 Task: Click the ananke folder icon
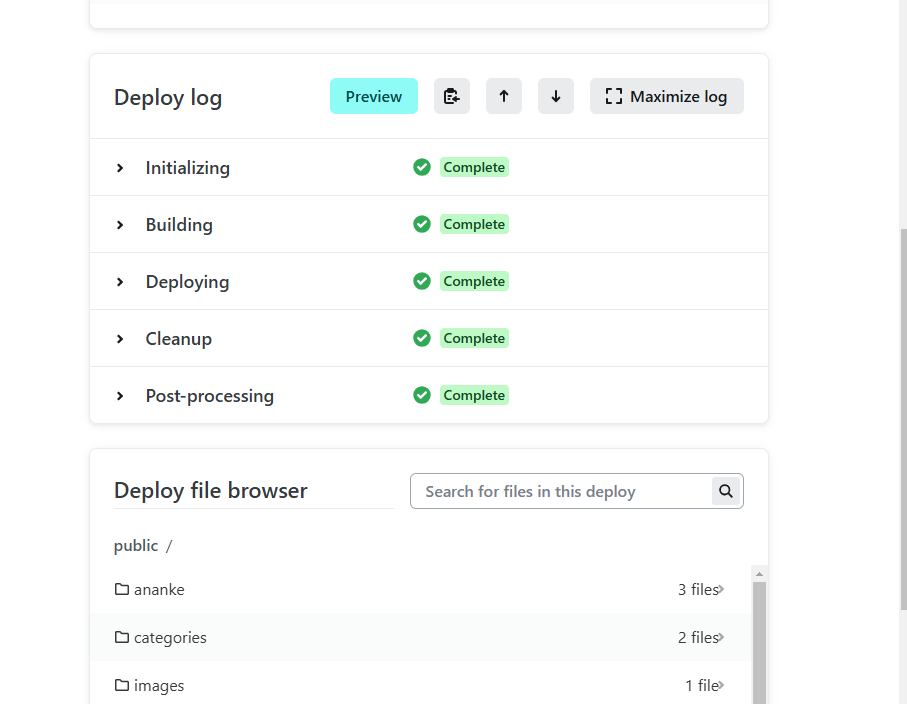pyautogui.click(x=122, y=589)
